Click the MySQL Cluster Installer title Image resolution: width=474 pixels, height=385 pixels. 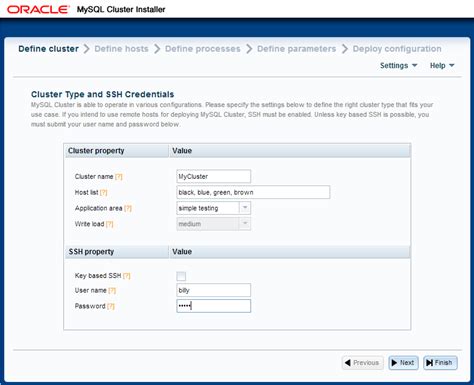[121, 9]
